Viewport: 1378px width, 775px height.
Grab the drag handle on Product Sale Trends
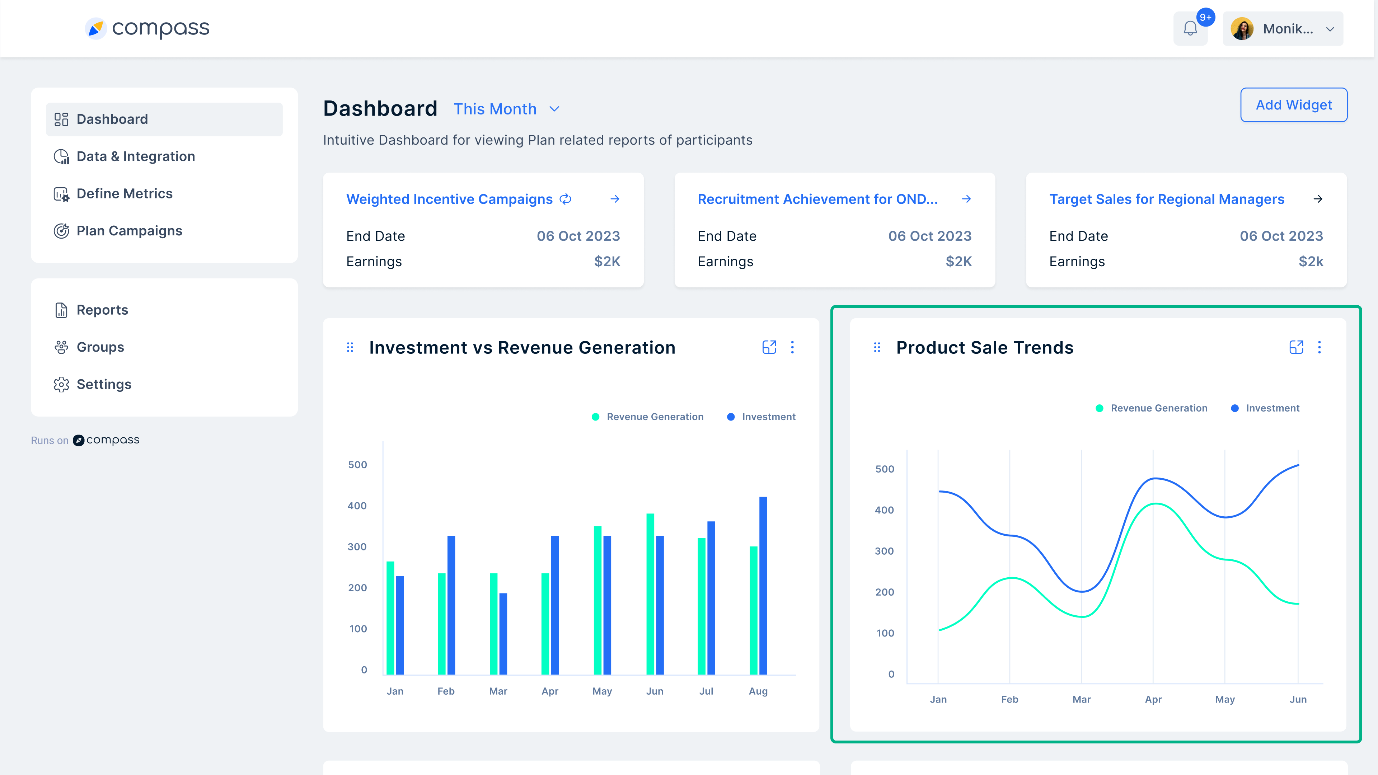click(876, 347)
